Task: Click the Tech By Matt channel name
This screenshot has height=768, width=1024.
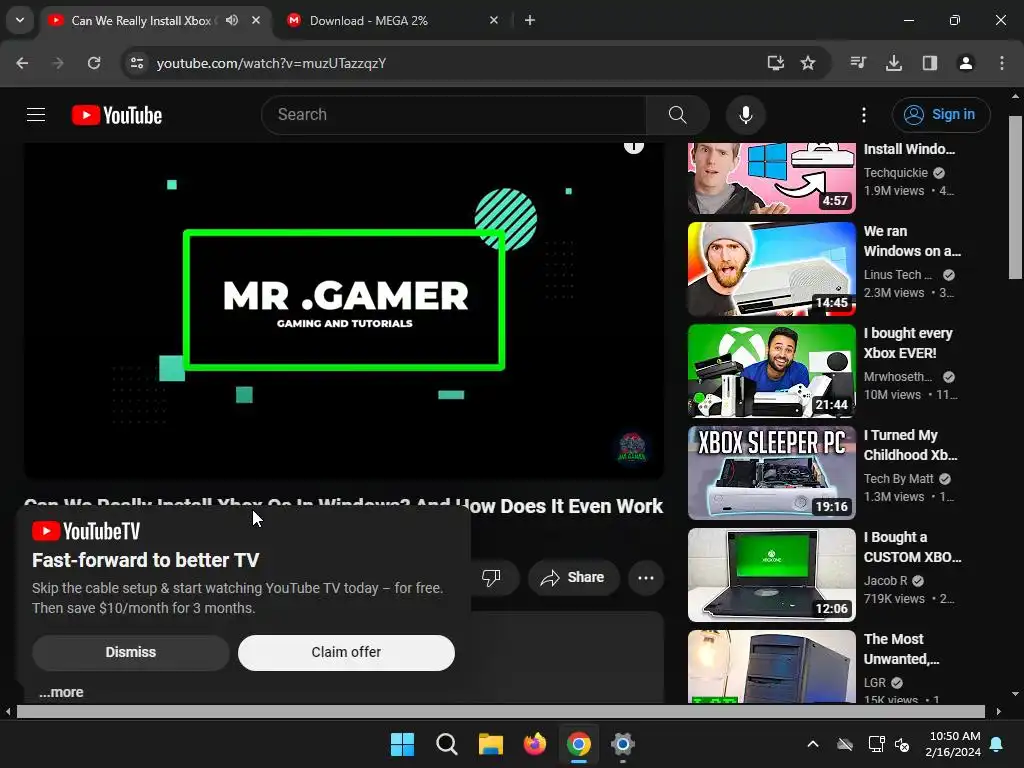Action: (899, 479)
